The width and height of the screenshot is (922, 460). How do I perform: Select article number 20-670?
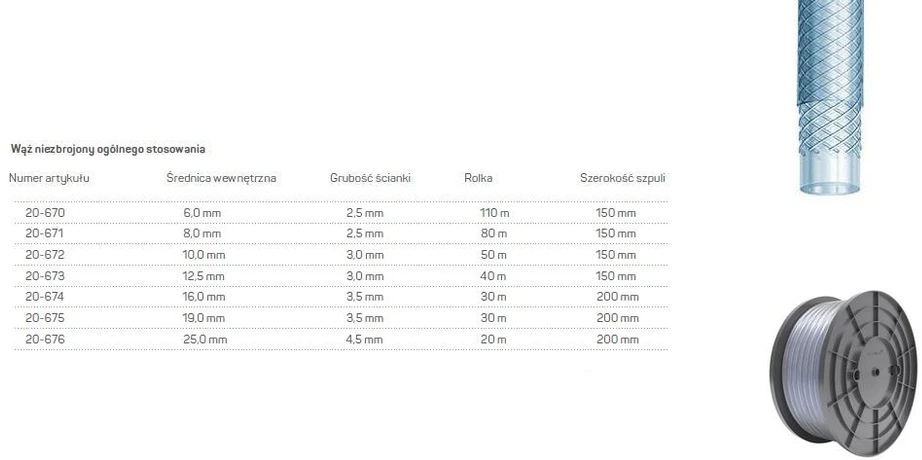[x=45, y=213]
